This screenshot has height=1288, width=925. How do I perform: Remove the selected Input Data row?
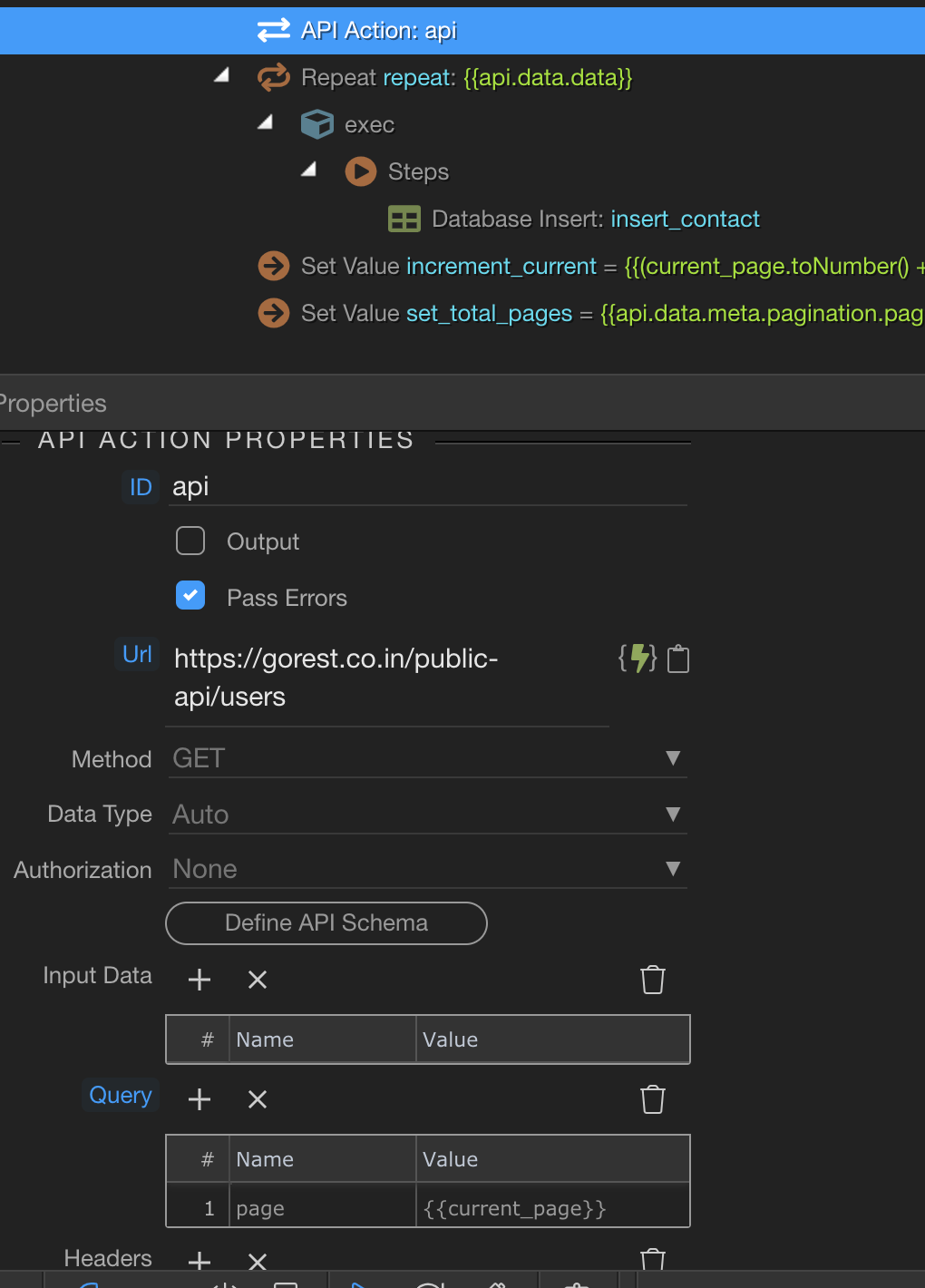click(258, 980)
